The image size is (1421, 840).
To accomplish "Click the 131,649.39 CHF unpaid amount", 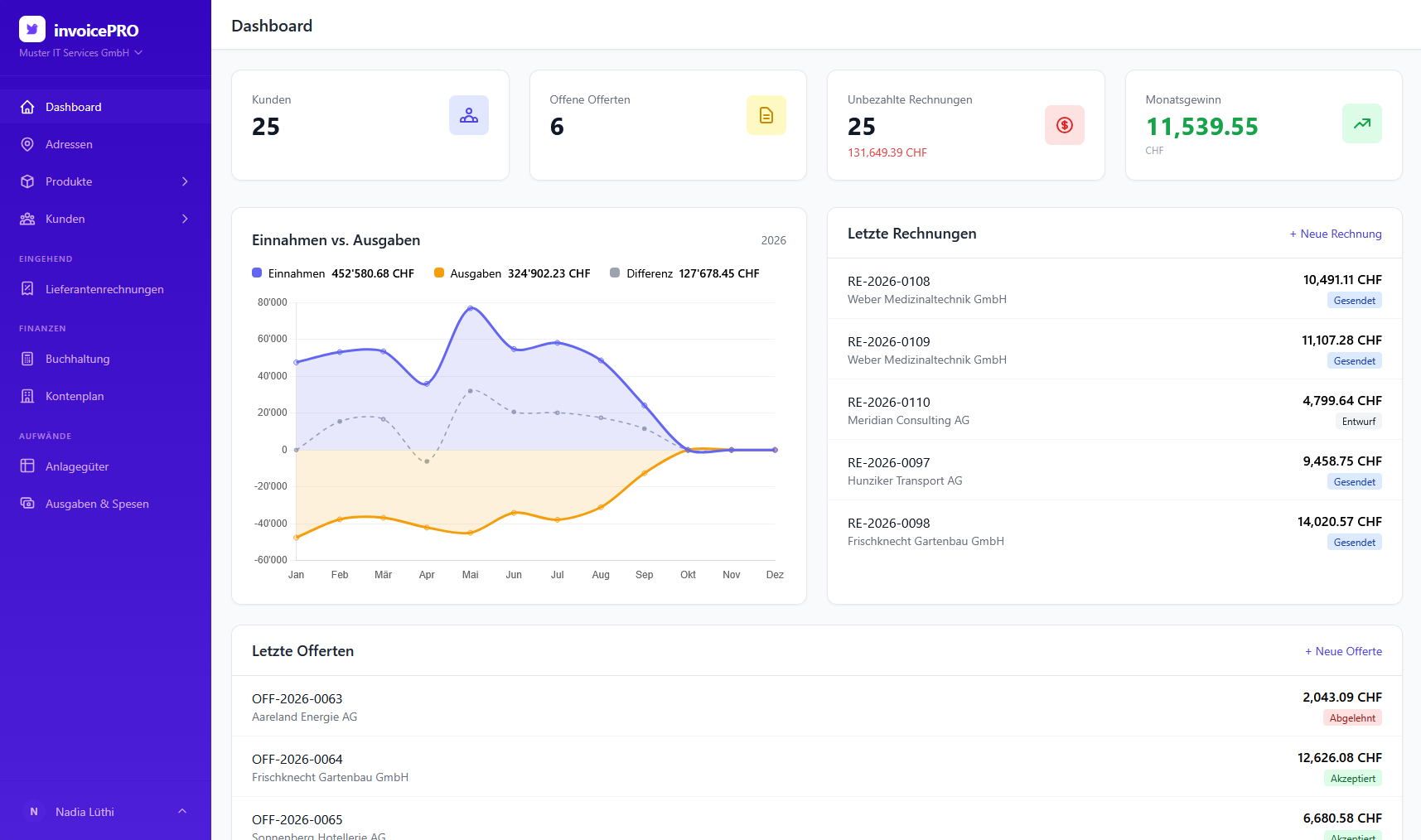I will (x=887, y=152).
